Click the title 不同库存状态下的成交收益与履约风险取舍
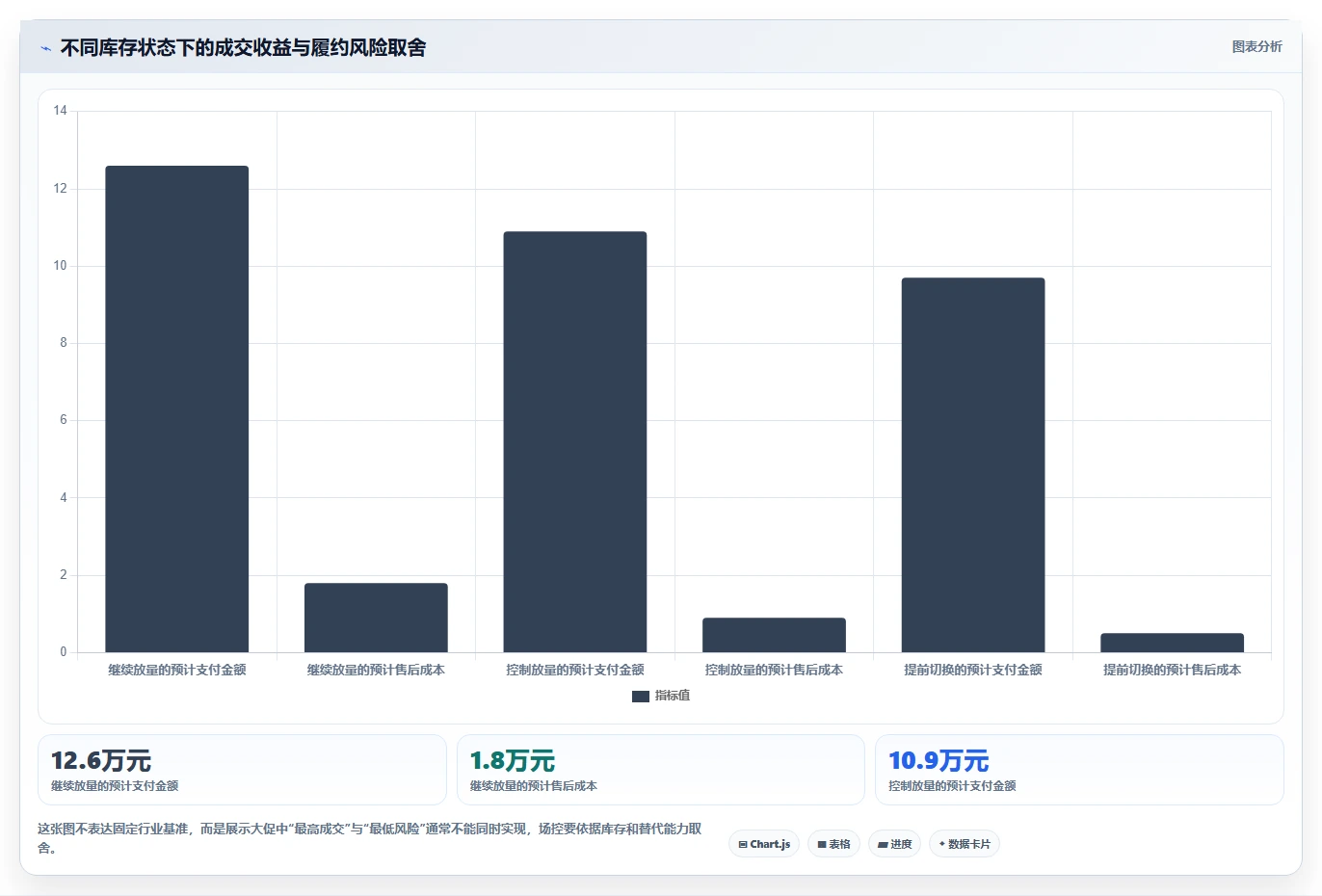 pos(244,47)
